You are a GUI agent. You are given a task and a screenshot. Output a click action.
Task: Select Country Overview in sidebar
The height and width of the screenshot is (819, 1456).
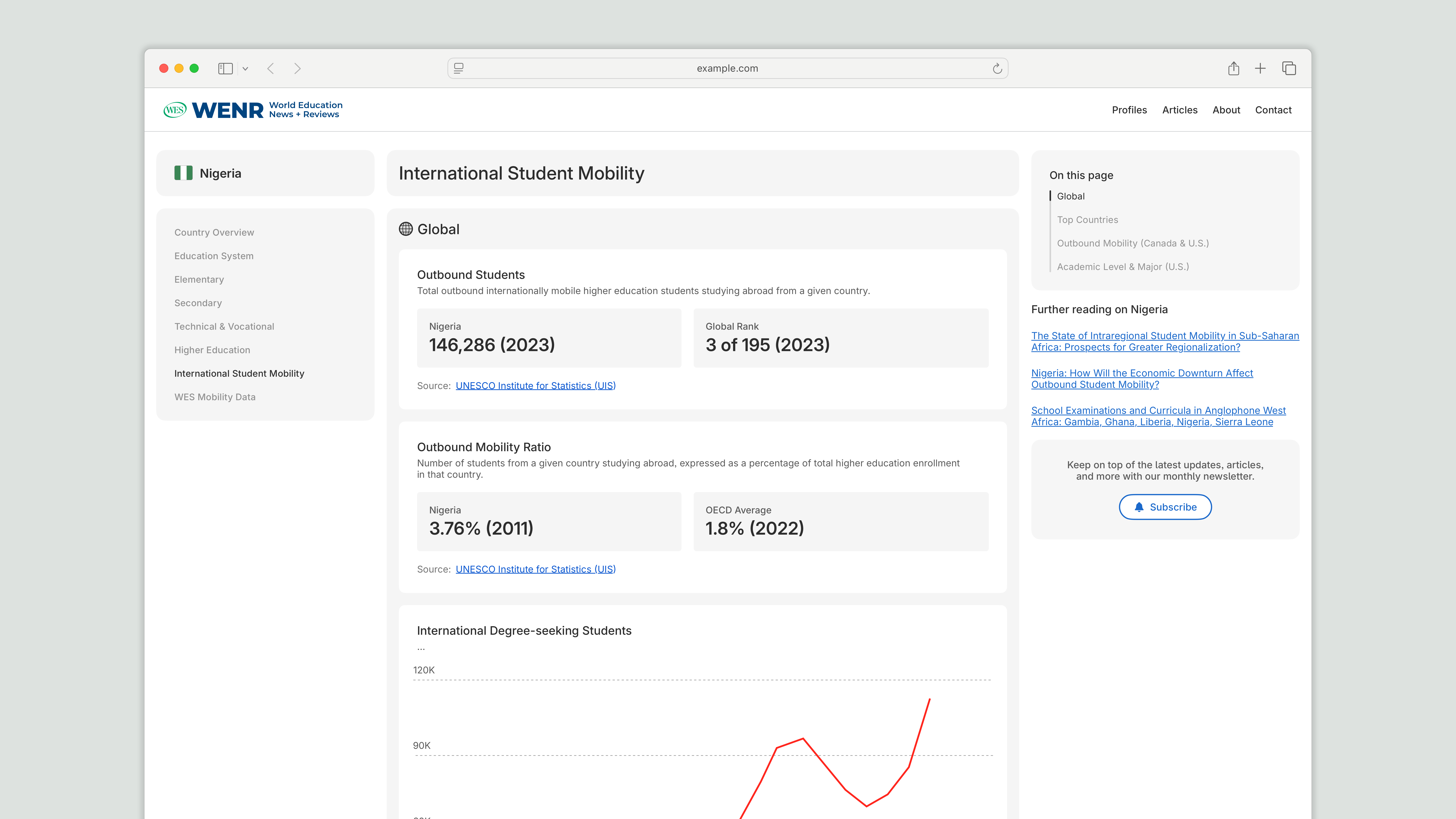[214, 232]
